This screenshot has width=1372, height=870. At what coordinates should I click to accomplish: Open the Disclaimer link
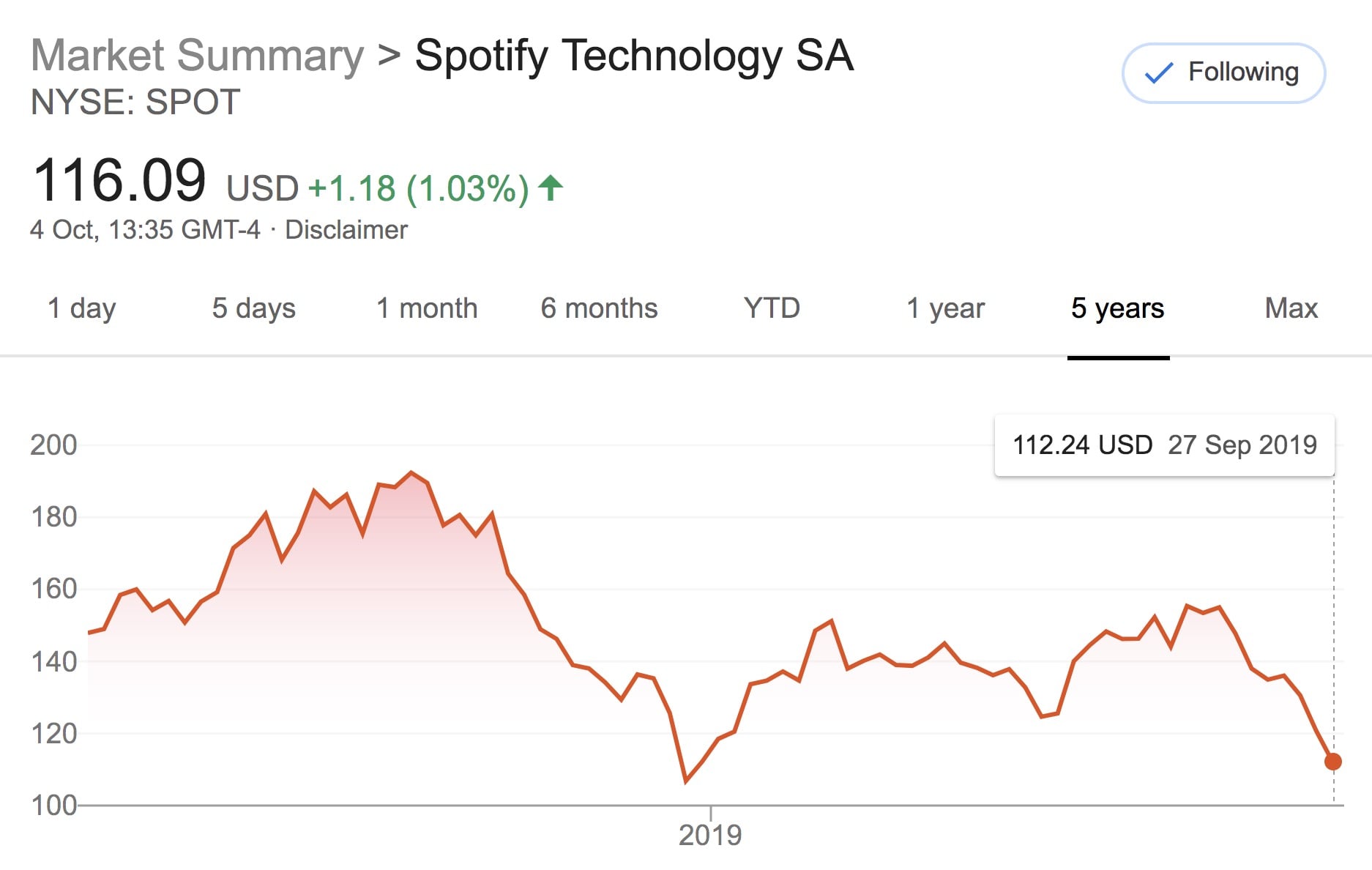click(346, 230)
